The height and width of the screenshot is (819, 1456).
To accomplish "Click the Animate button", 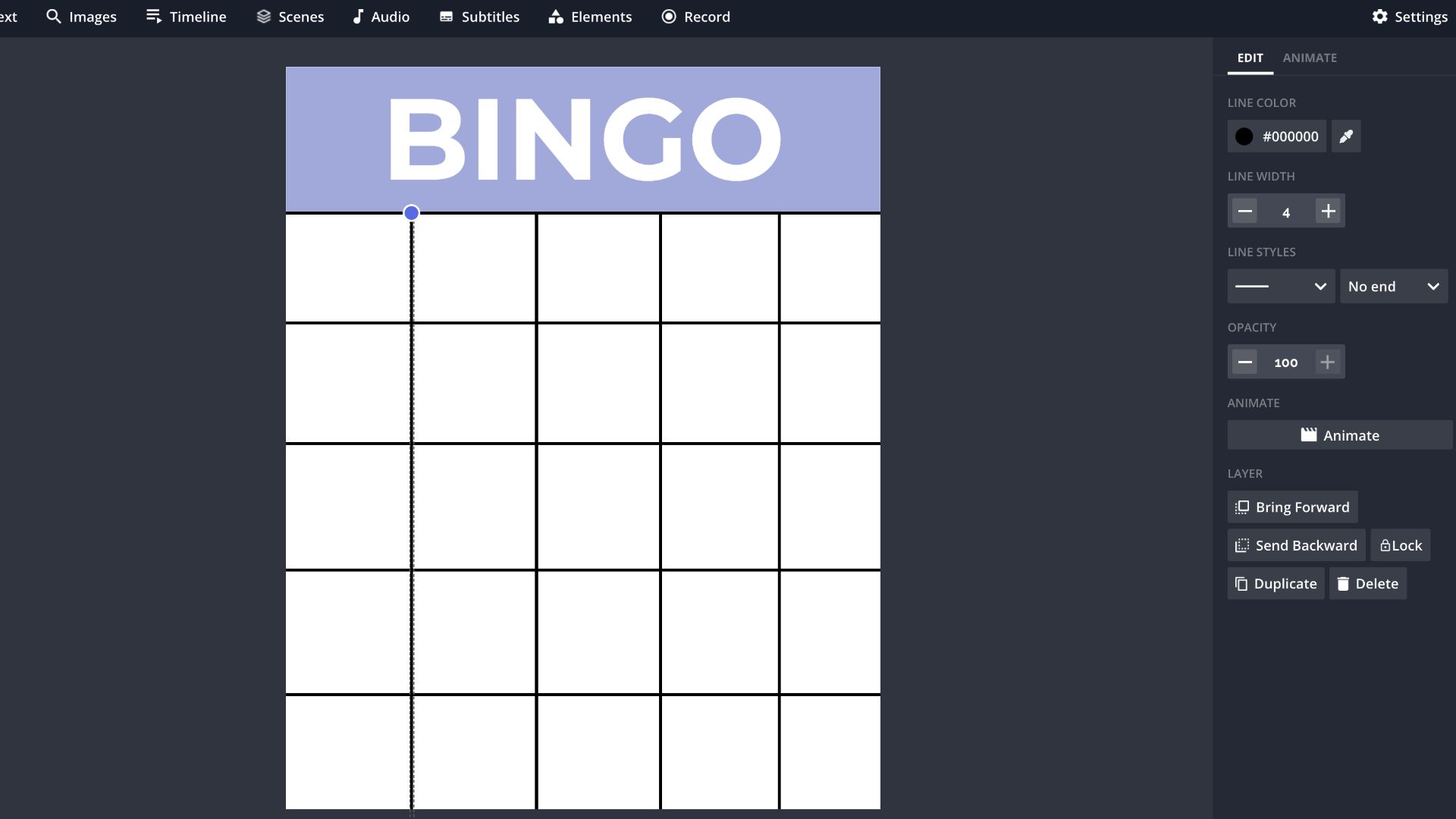I will 1339,435.
